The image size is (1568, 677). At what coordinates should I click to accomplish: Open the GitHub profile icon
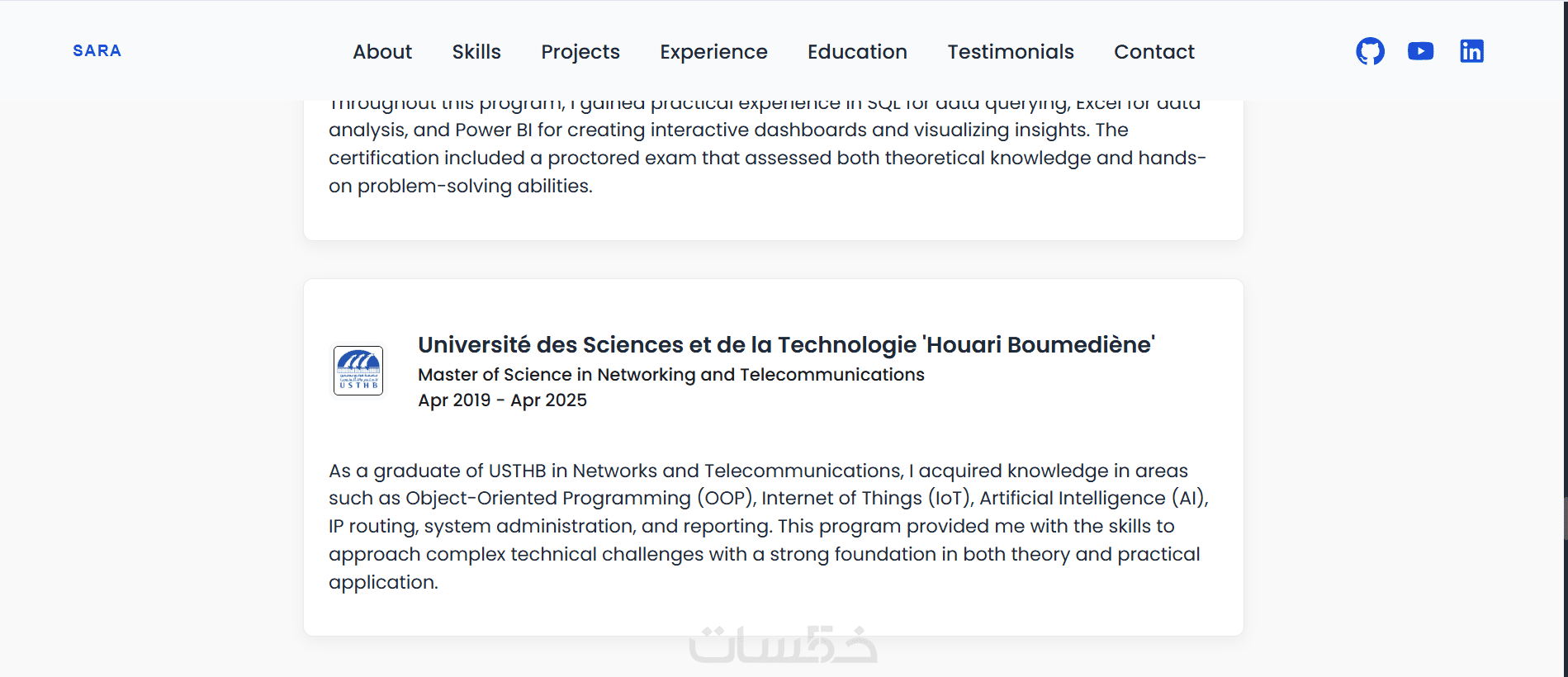click(x=1370, y=51)
